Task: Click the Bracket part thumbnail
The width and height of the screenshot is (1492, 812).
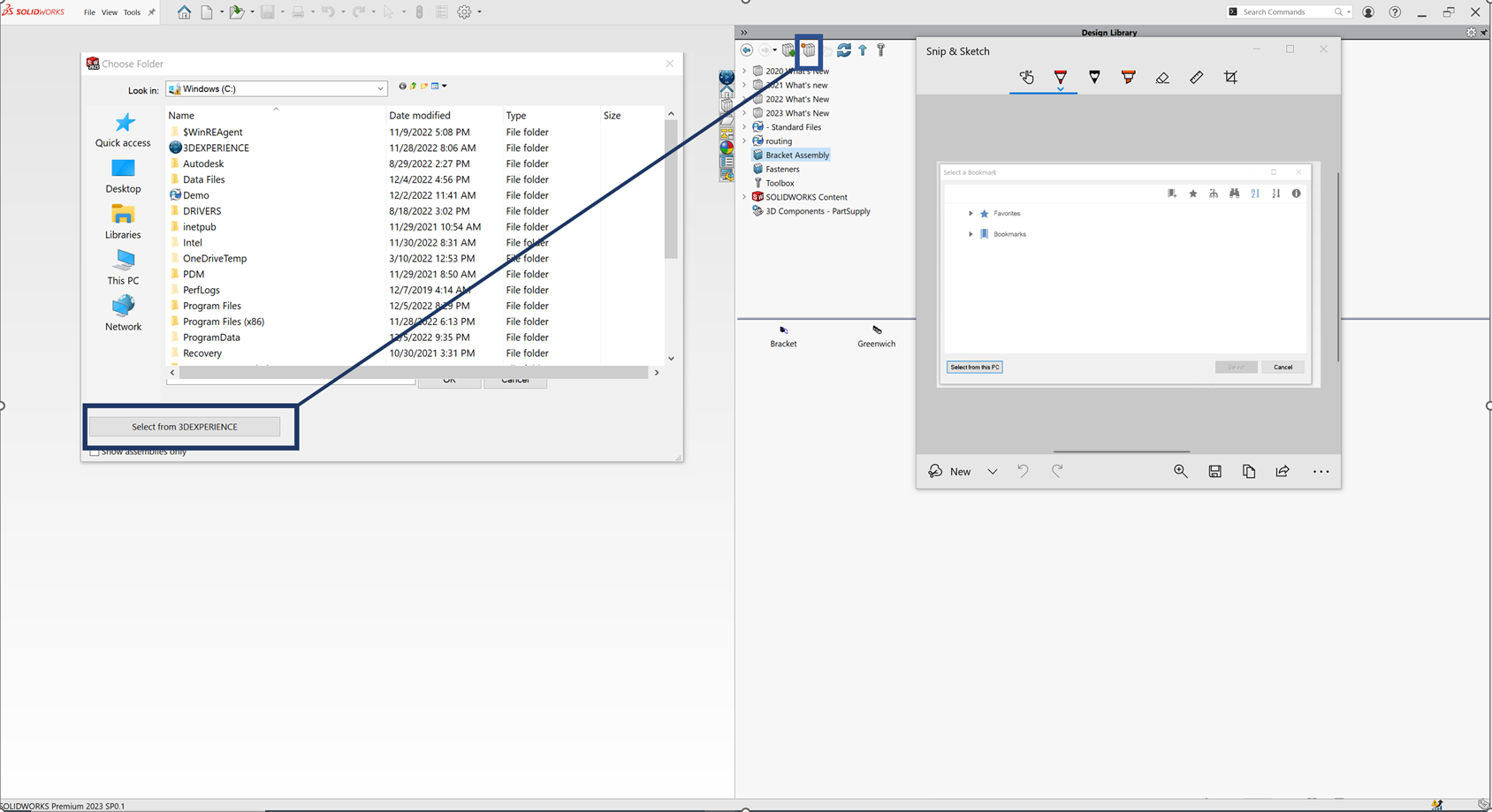Action: [x=783, y=336]
